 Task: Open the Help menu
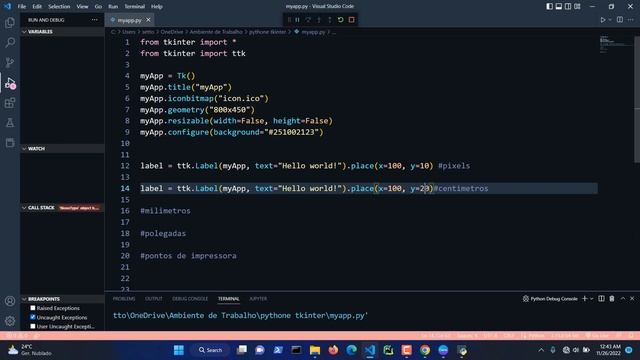click(157, 6)
